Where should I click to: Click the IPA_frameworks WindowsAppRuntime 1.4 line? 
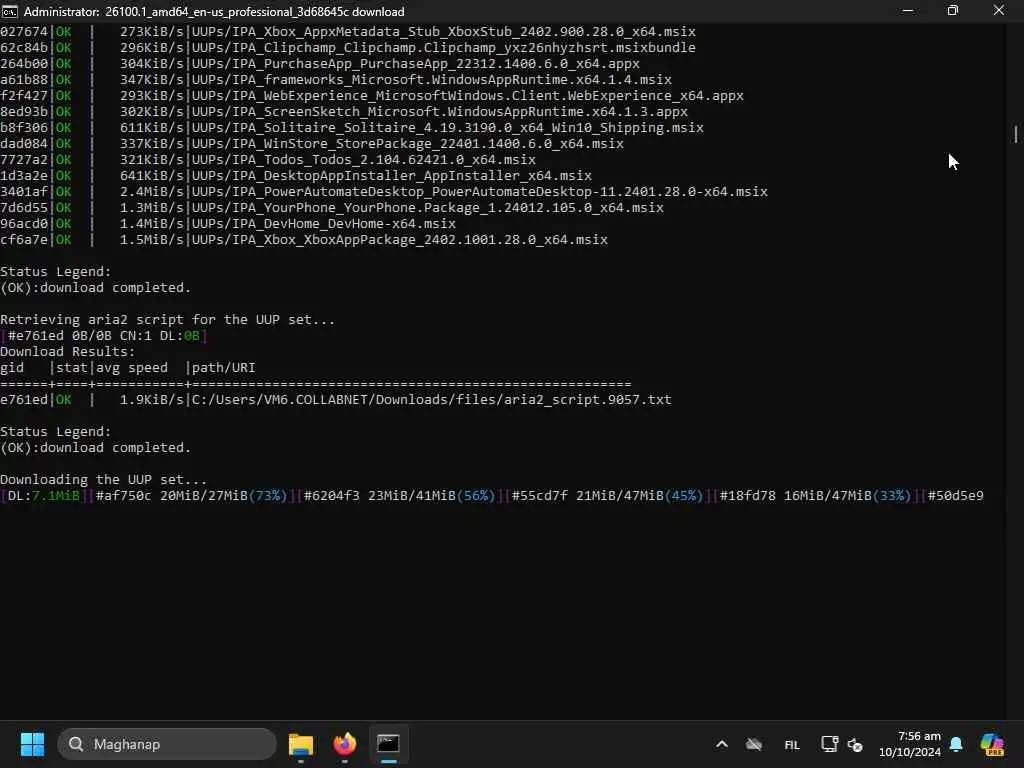pyautogui.click(x=336, y=80)
